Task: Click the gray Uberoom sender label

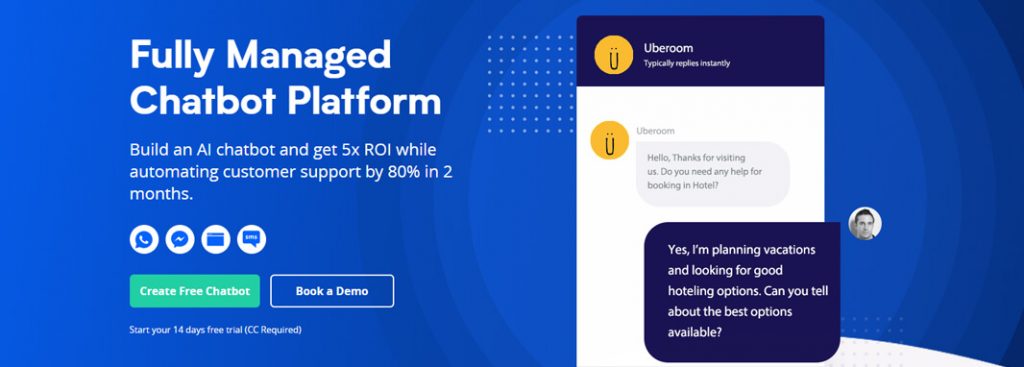Action: [656, 131]
